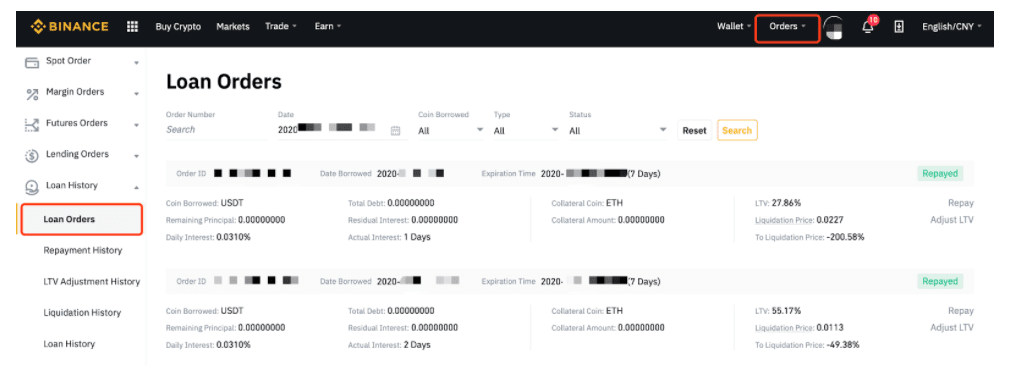Click Adjust LTV on the 27.86% LTV order
This screenshot has height=376, width=1013.
(x=952, y=220)
